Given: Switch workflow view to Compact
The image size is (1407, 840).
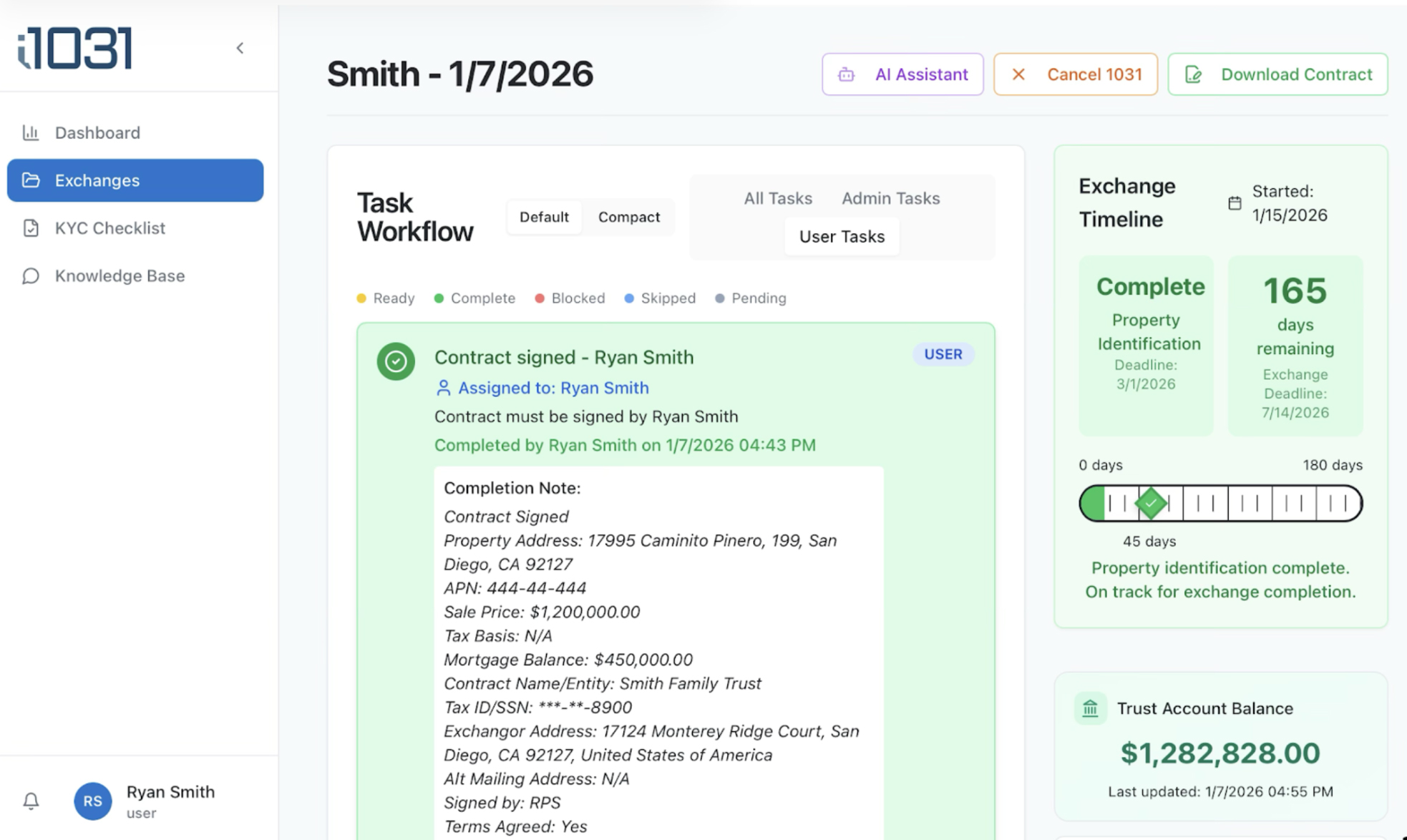Looking at the screenshot, I should 628,217.
